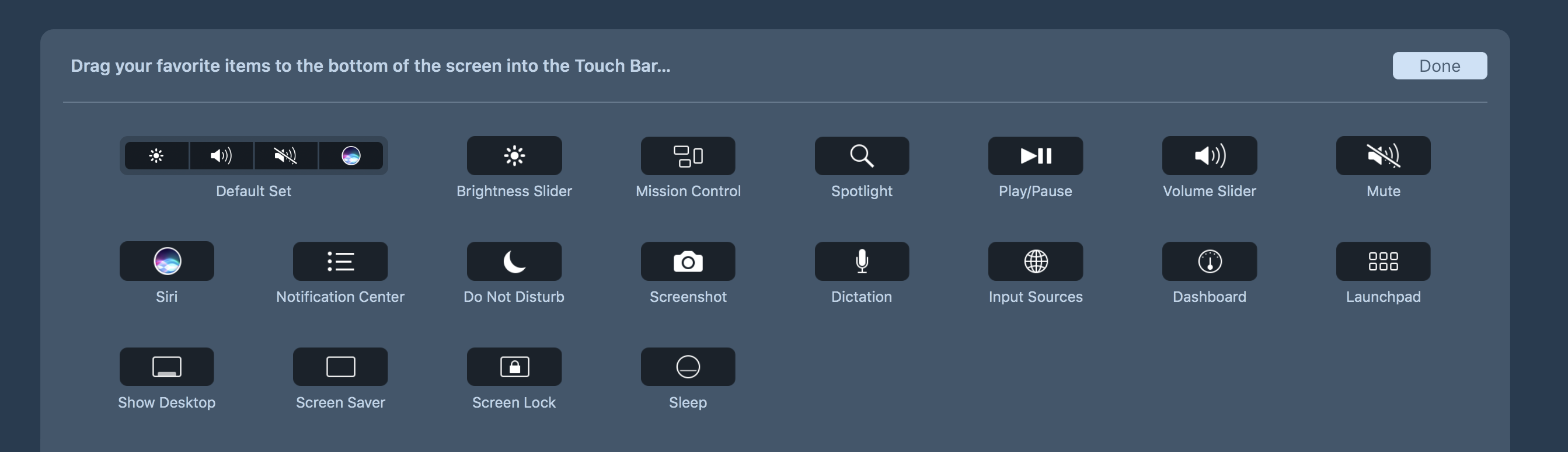Click the Spotlight magnifier icon
Viewport: 1568px width, 452px height.
coord(861,156)
